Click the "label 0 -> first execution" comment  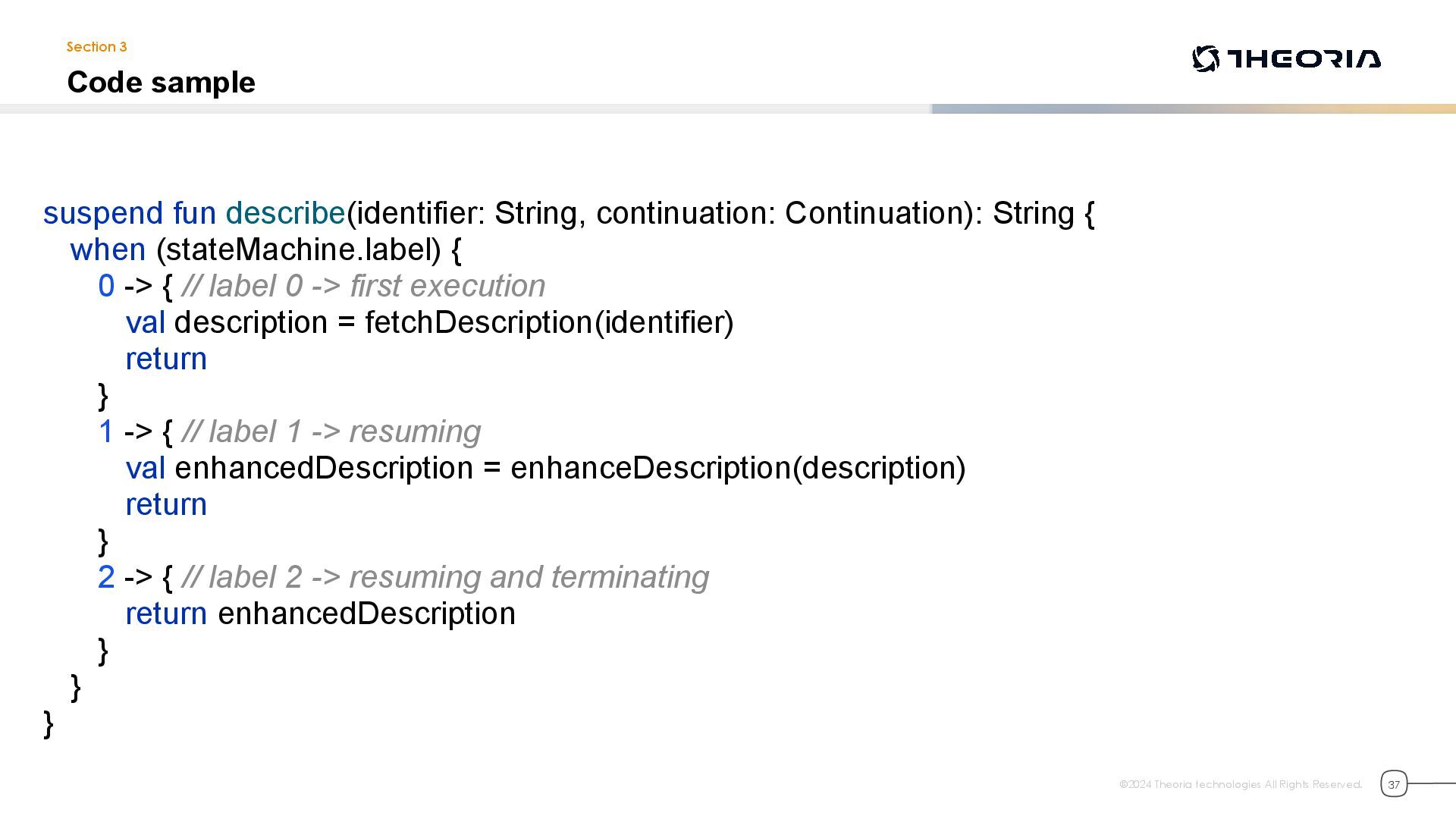click(364, 286)
